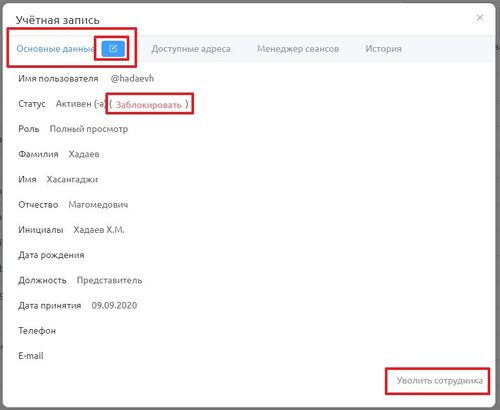The image size is (500, 410).
Task: Open the Доступные адреса tab
Action: pos(191,49)
